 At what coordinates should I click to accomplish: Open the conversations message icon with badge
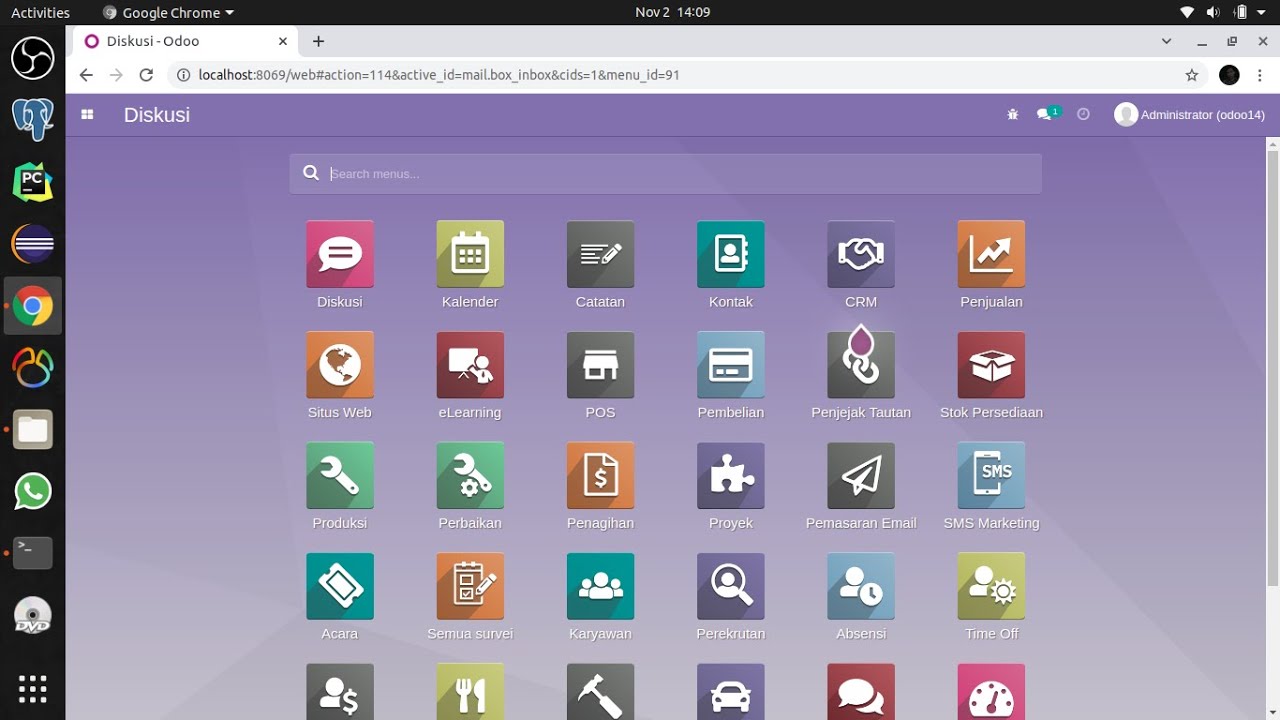pos(1048,114)
